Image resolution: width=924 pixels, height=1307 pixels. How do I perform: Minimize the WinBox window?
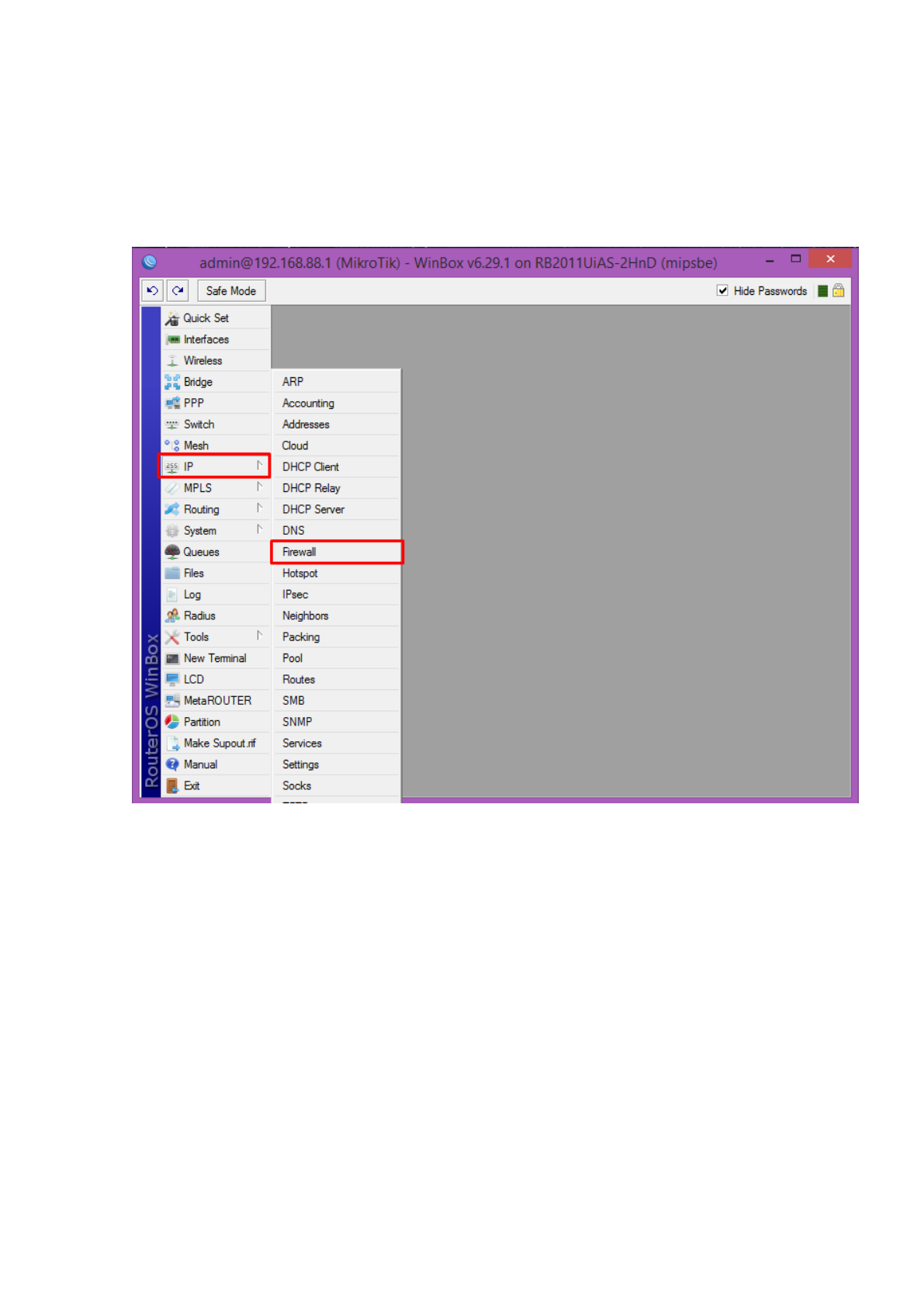tap(770, 260)
